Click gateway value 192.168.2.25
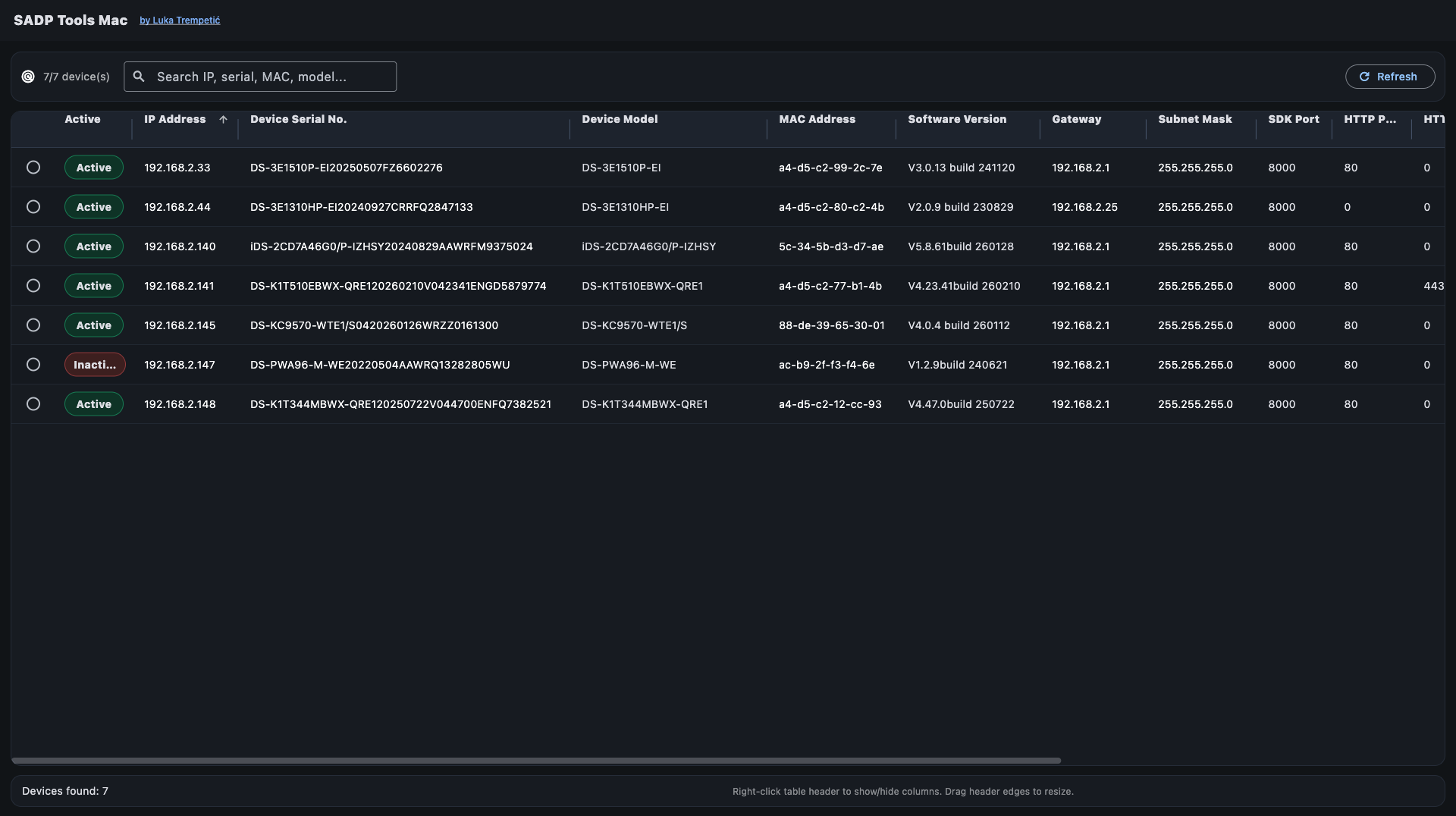The height and width of the screenshot is (816, 1456). pyautogui.click(x=1084, y=207)
